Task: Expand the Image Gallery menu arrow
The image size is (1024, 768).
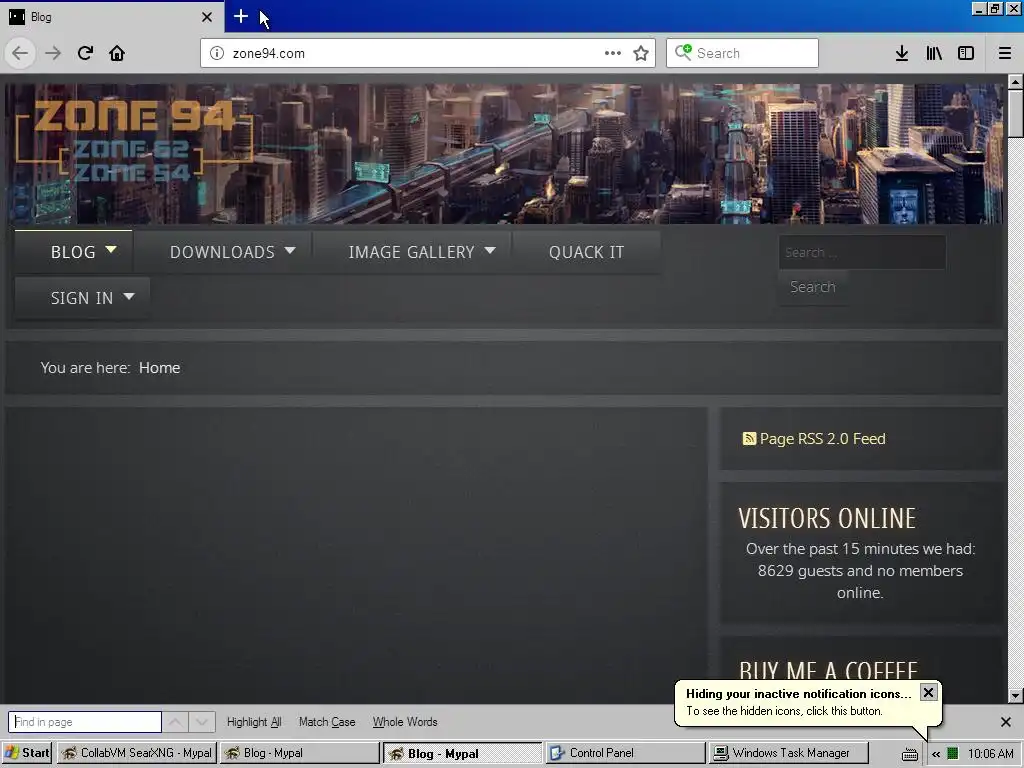Action: (490, 250)
